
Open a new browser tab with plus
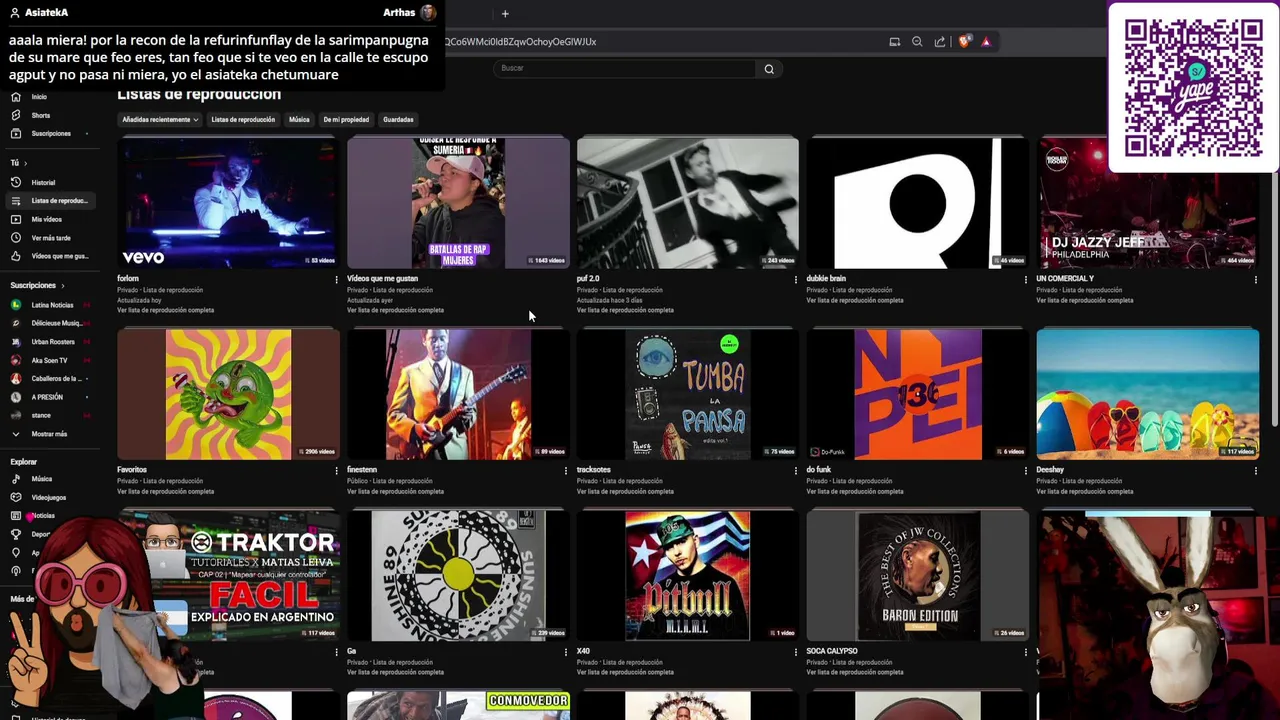tap(505, 14)
